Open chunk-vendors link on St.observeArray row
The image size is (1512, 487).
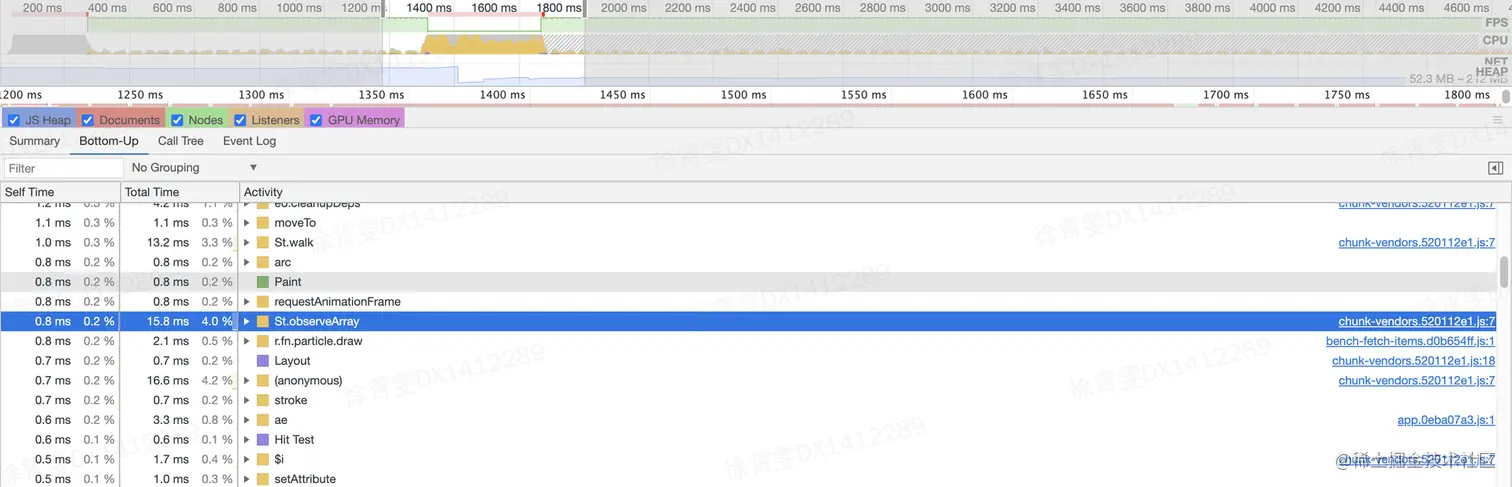click(x=1417, y=322)
